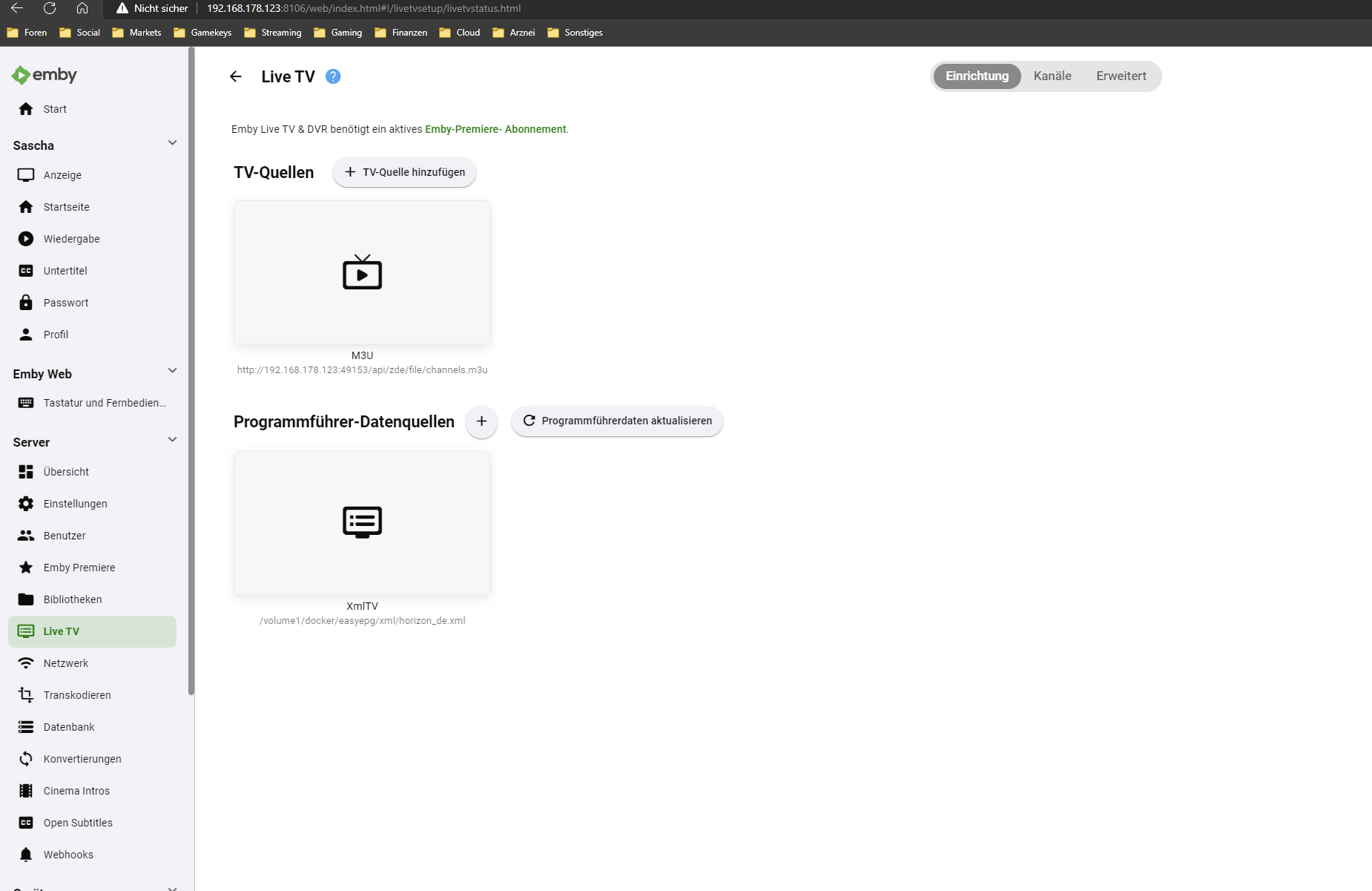The image size is (1372, 891).
Task: Collapse the Server section
Action: pyautogui.click(x=172, y=440)
